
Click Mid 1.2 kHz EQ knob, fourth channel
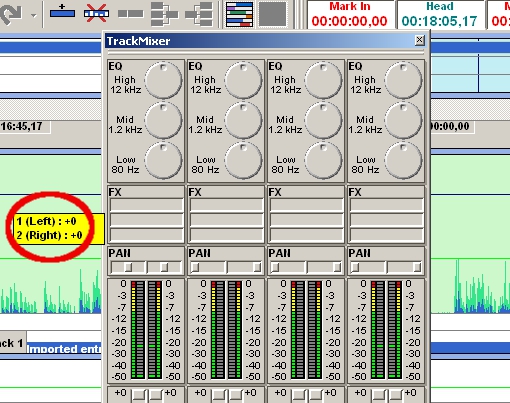click(x=403, y=120)
